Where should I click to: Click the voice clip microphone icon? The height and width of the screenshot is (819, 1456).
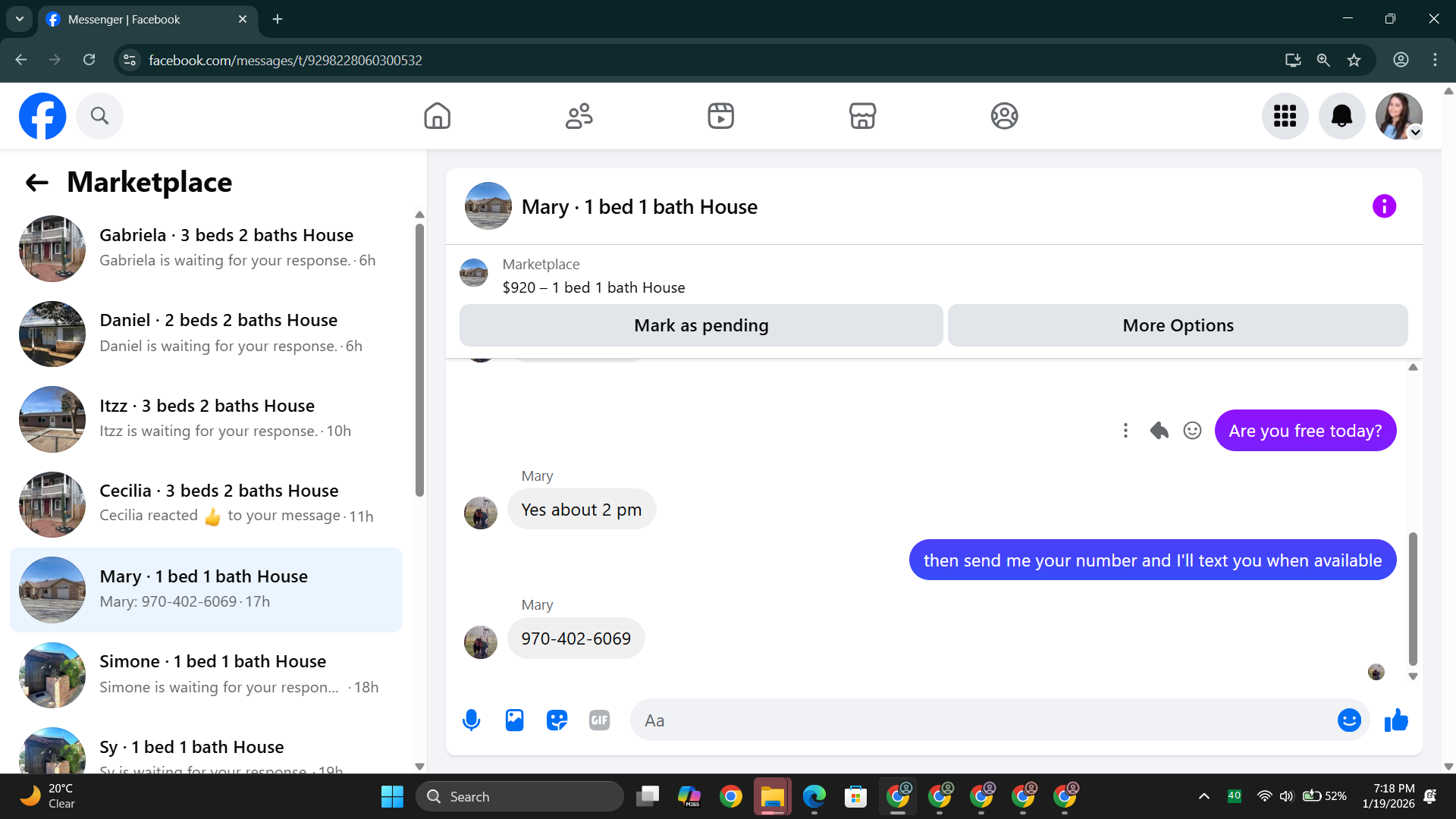471,720
